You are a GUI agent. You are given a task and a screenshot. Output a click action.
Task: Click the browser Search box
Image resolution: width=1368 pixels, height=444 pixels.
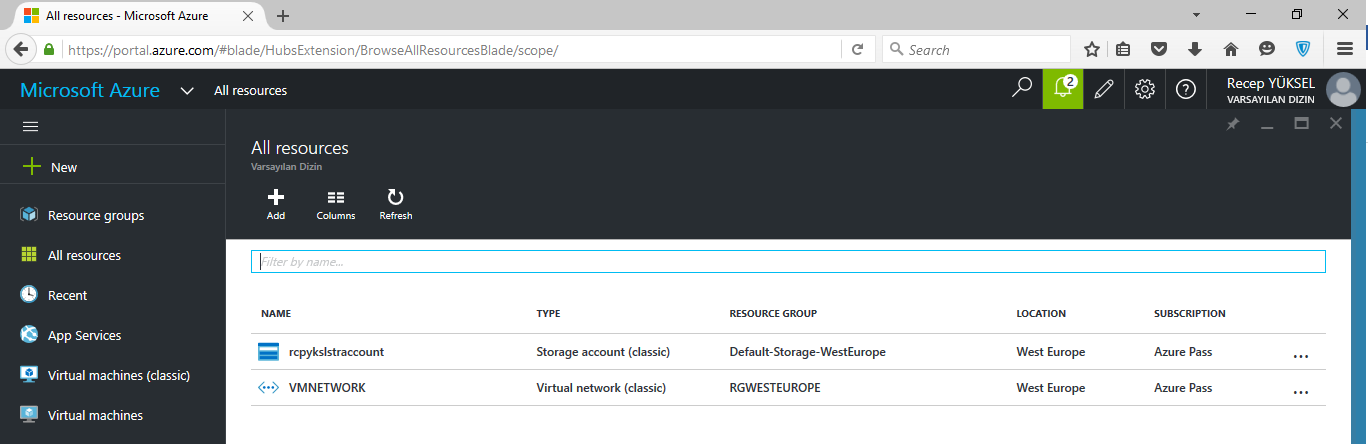[x=976, y=49]
